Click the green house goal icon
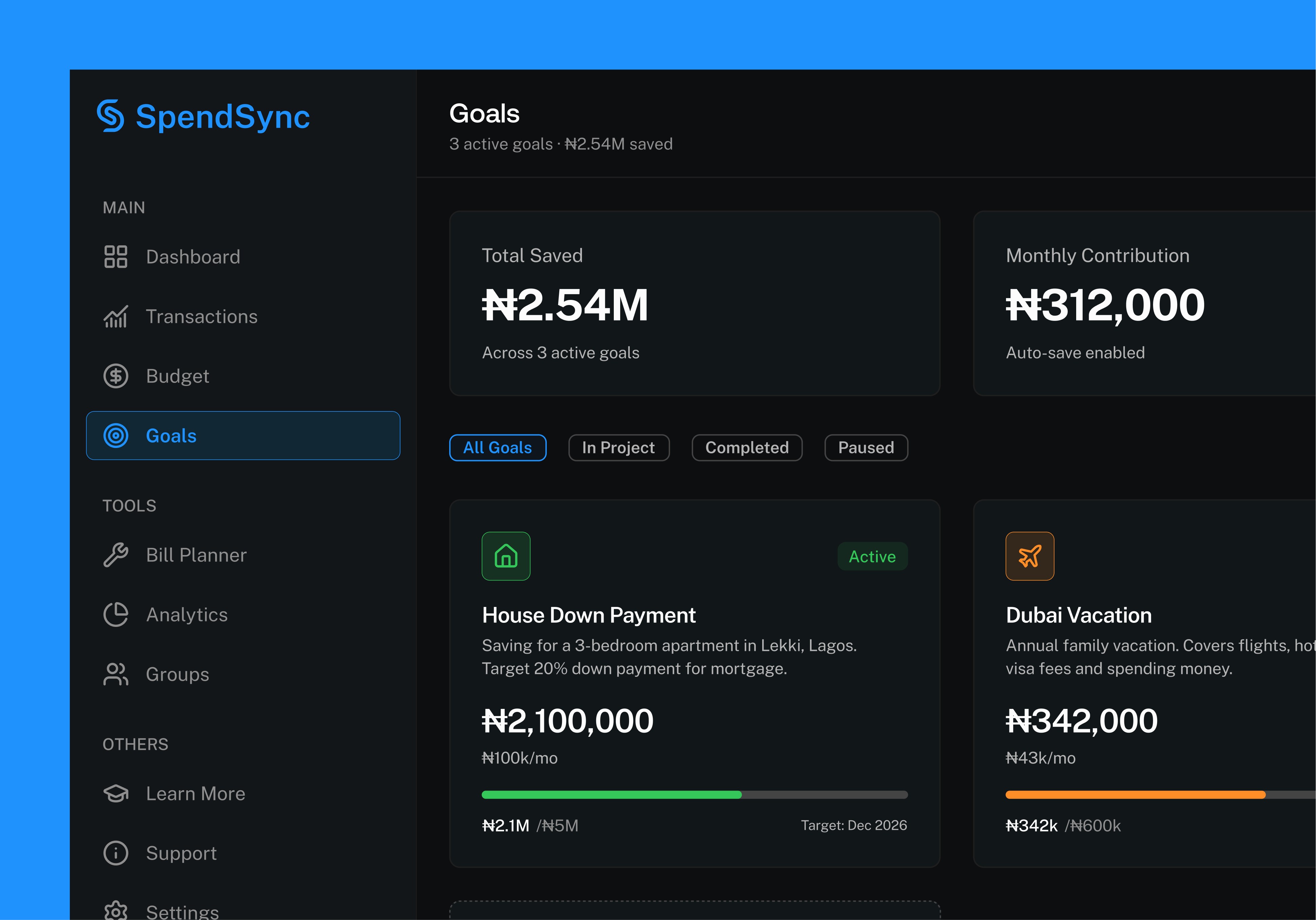Viewport: 1316px width, 920px height. click(x=505, y=556)
